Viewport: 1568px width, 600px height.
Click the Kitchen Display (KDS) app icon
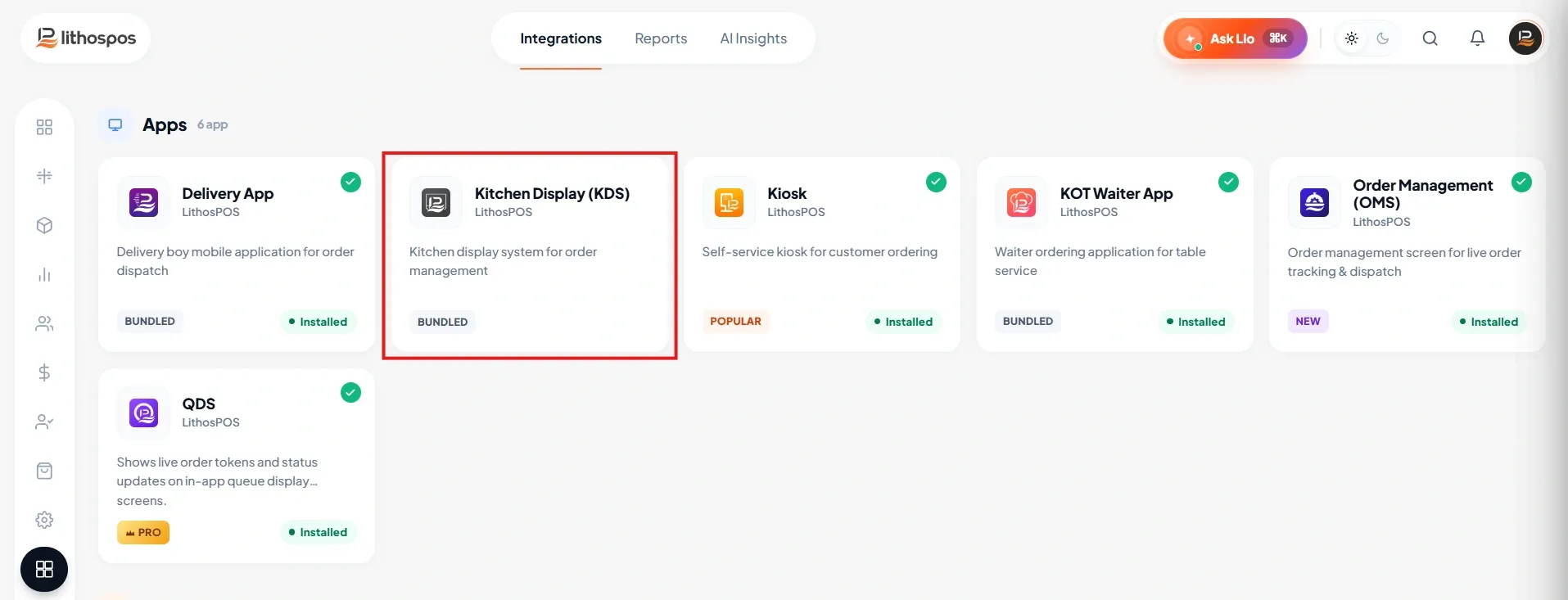(x=436, y=202)
